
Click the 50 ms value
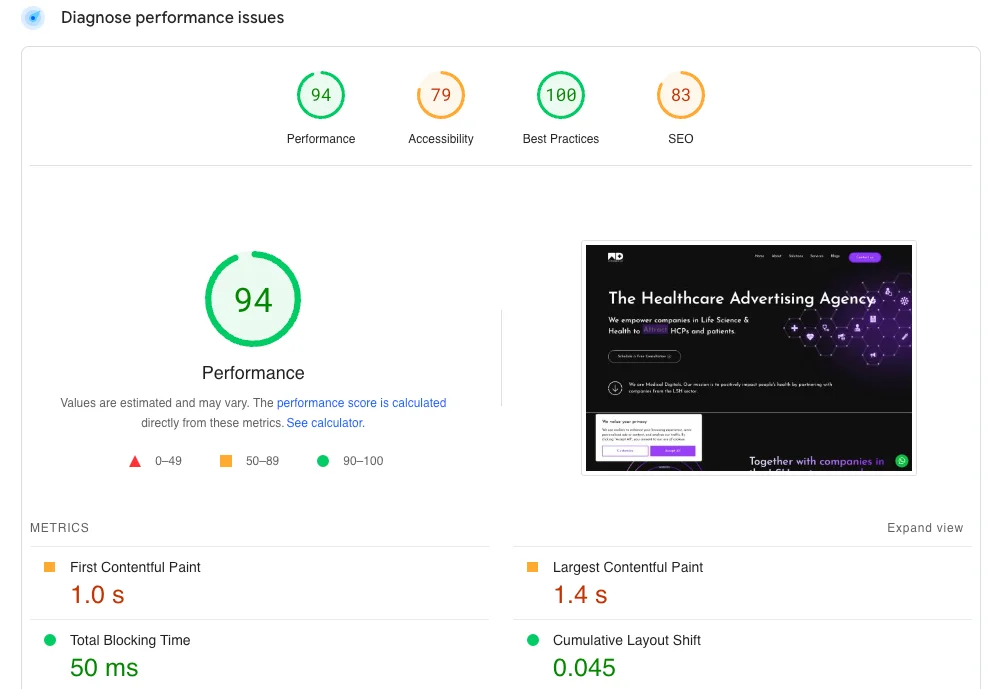click(x=104, y=668)
